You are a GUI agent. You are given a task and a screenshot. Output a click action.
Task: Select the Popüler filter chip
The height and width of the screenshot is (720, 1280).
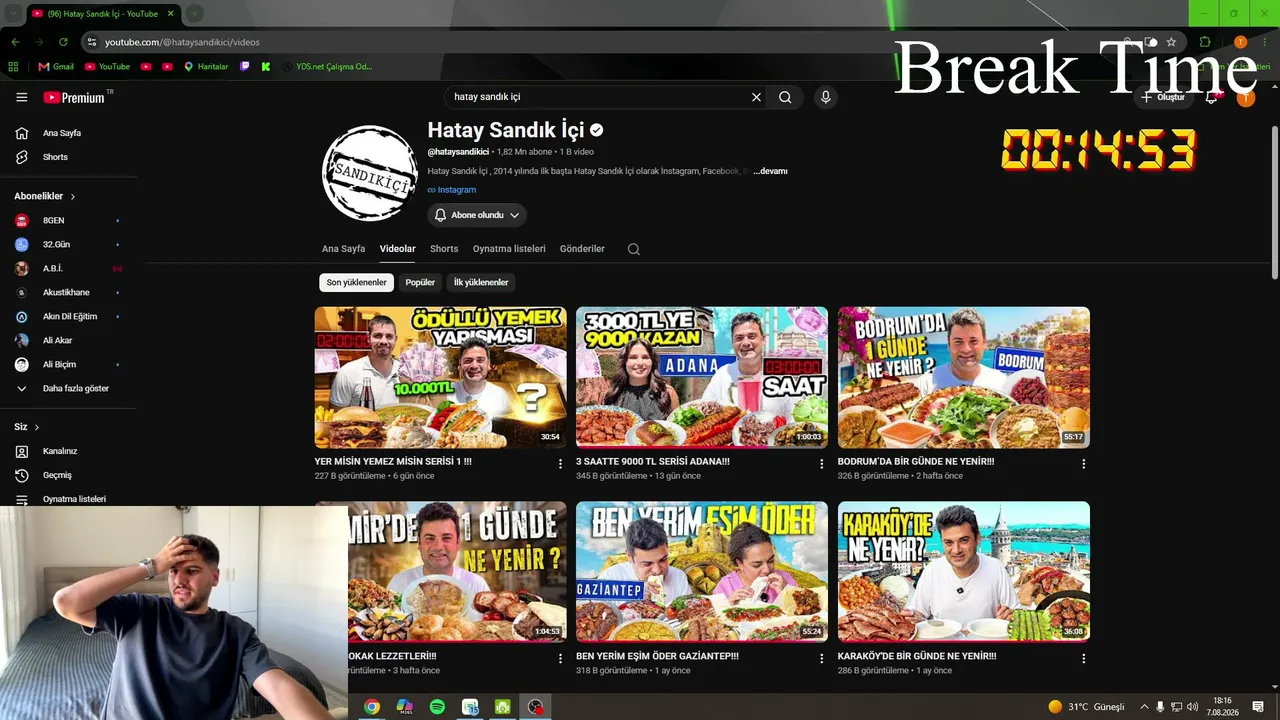tap(420, 282)
